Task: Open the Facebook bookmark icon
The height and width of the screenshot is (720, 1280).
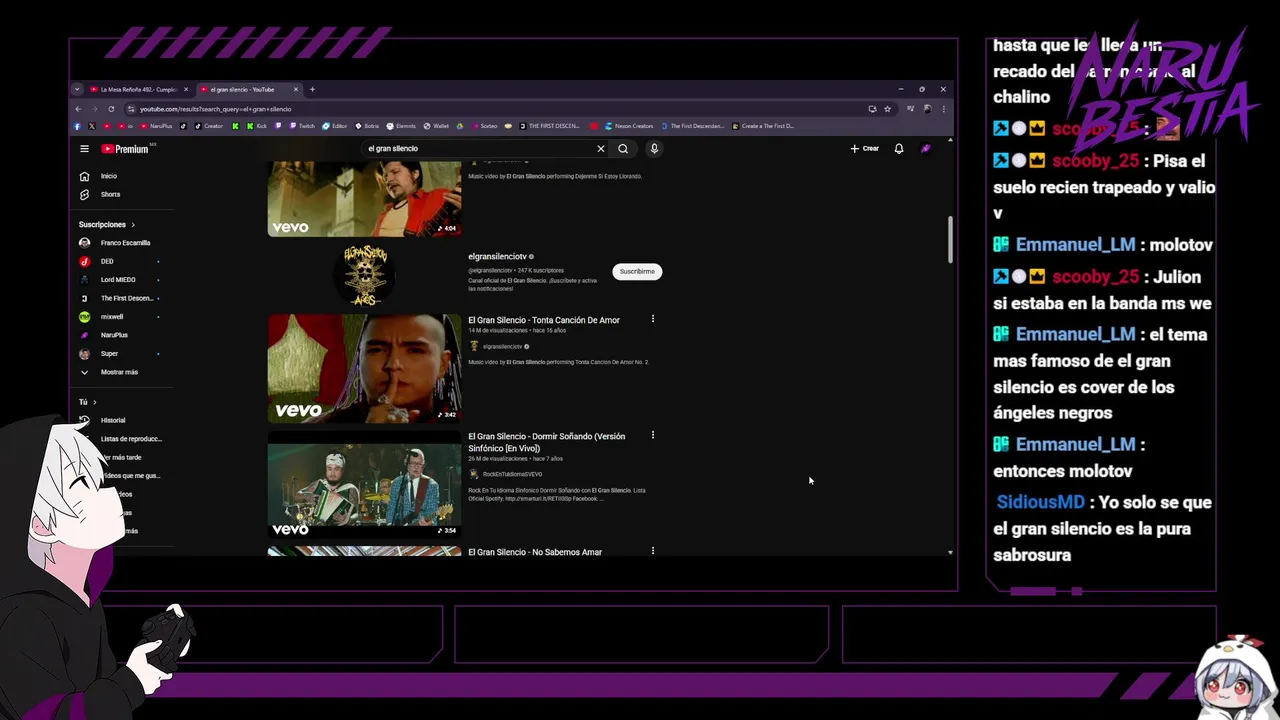Action: 77,126
